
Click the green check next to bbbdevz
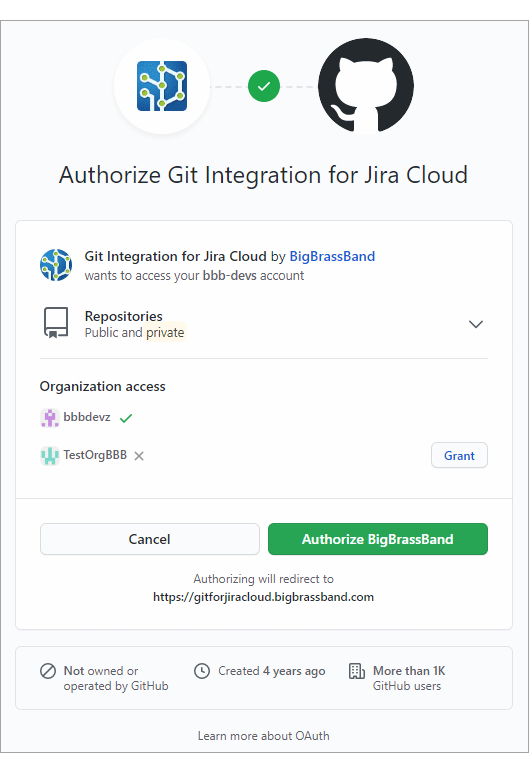point(126,418)
